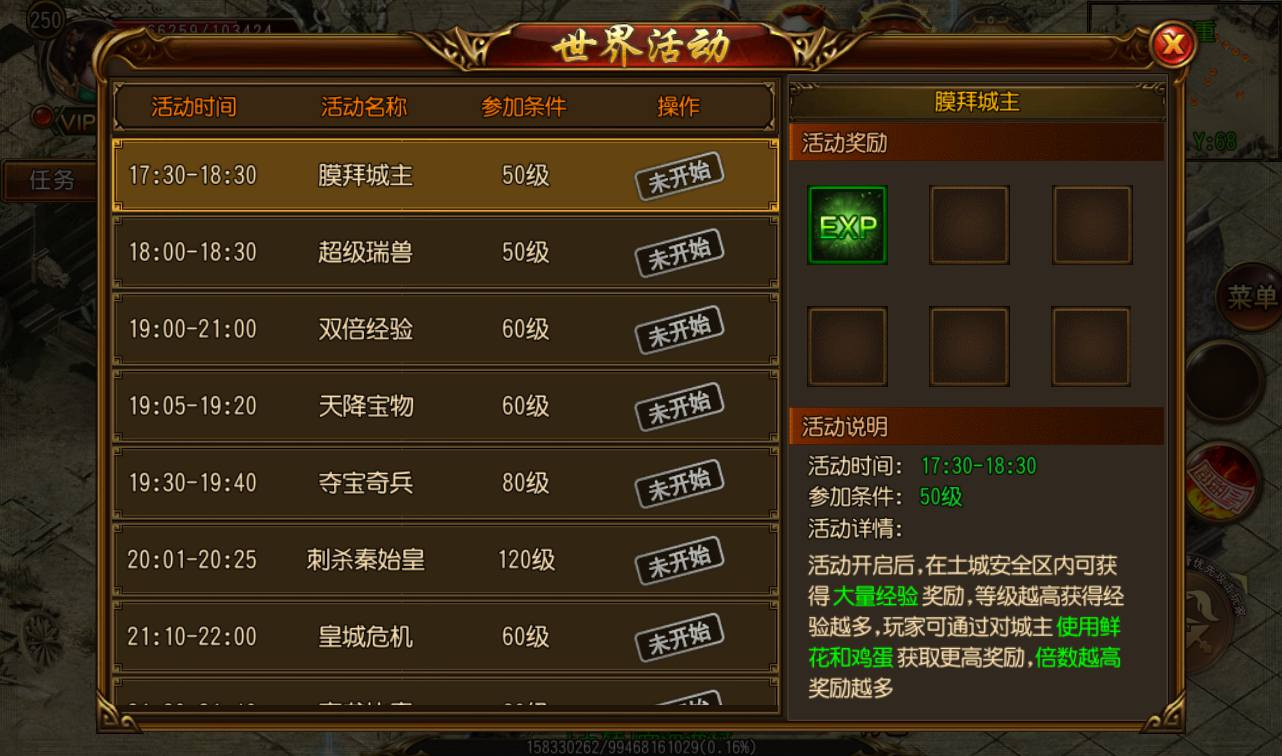
Task: Click the level 250 player badge
Action: 46,19
